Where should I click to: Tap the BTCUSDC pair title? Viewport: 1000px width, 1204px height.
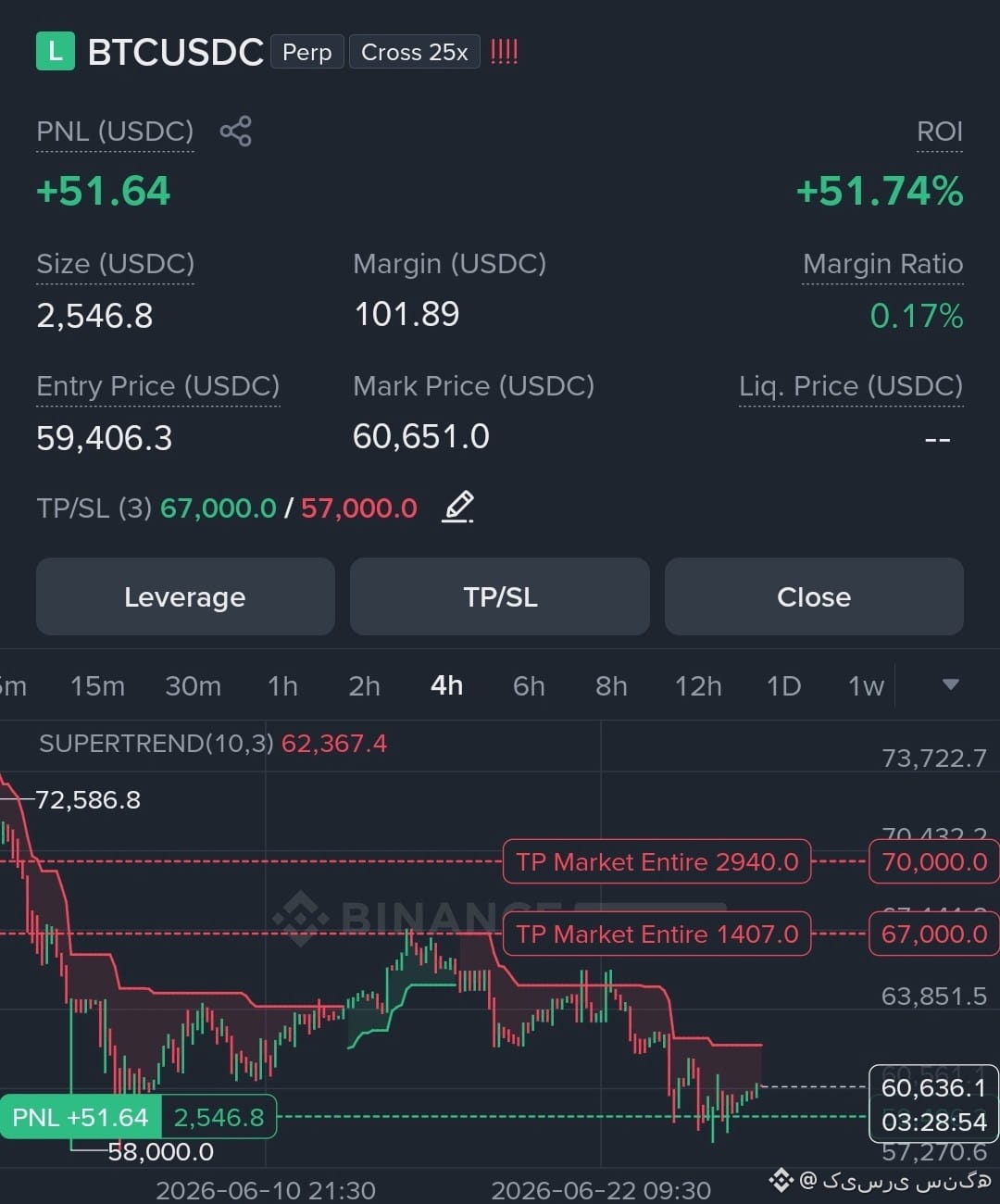[176, 52]
